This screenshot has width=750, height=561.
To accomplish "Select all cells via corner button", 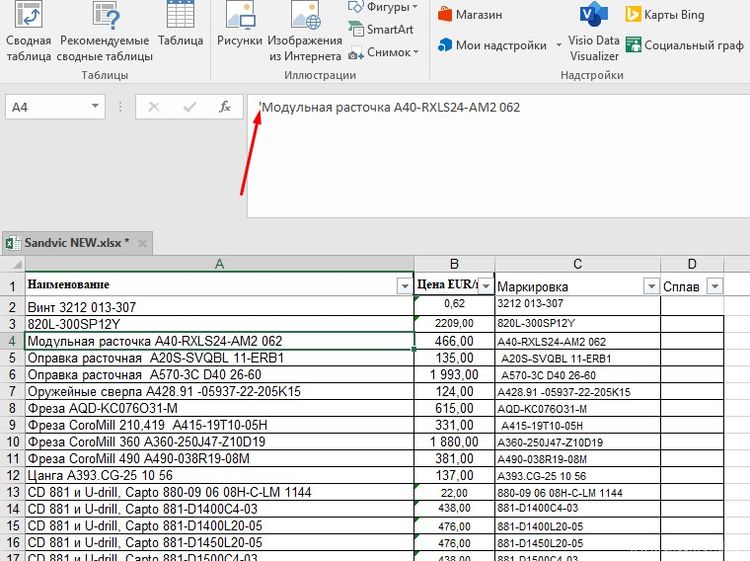I will 12,264.
